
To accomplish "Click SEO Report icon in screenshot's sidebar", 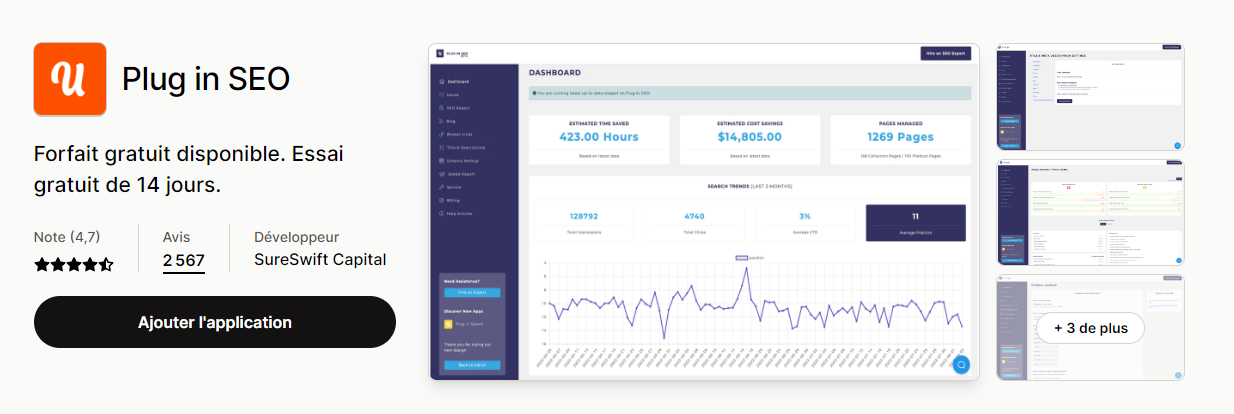I will click(x=441, y=108).
